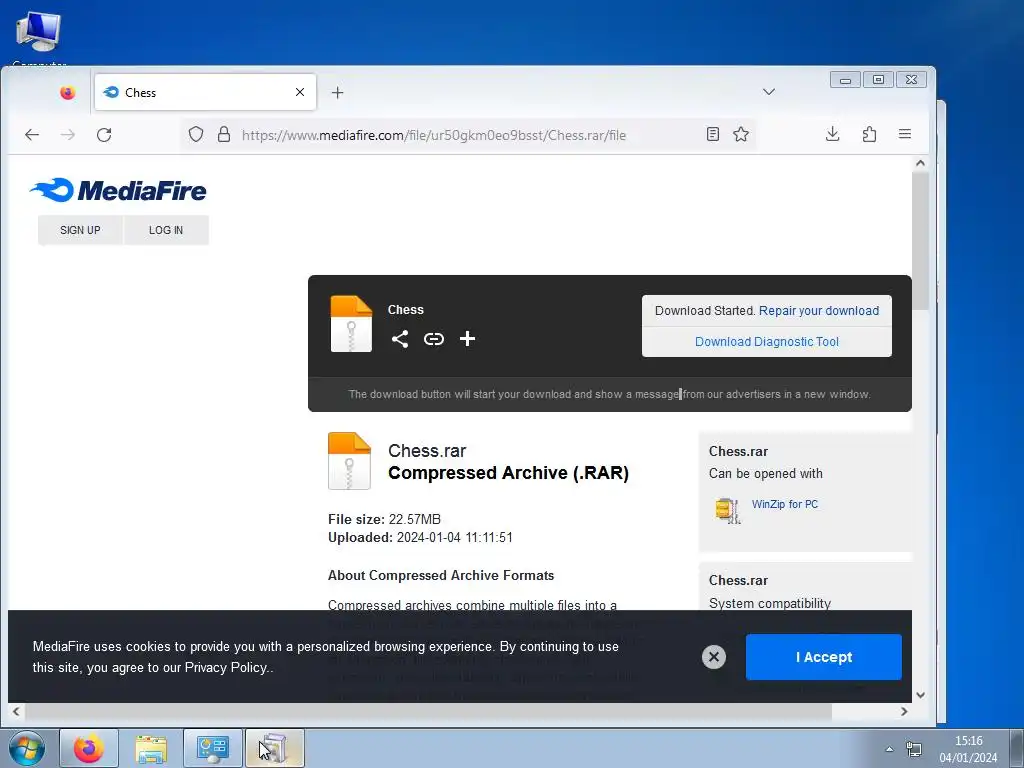Close the Chess tab
Screen dimensions: 1024x768
300,92
